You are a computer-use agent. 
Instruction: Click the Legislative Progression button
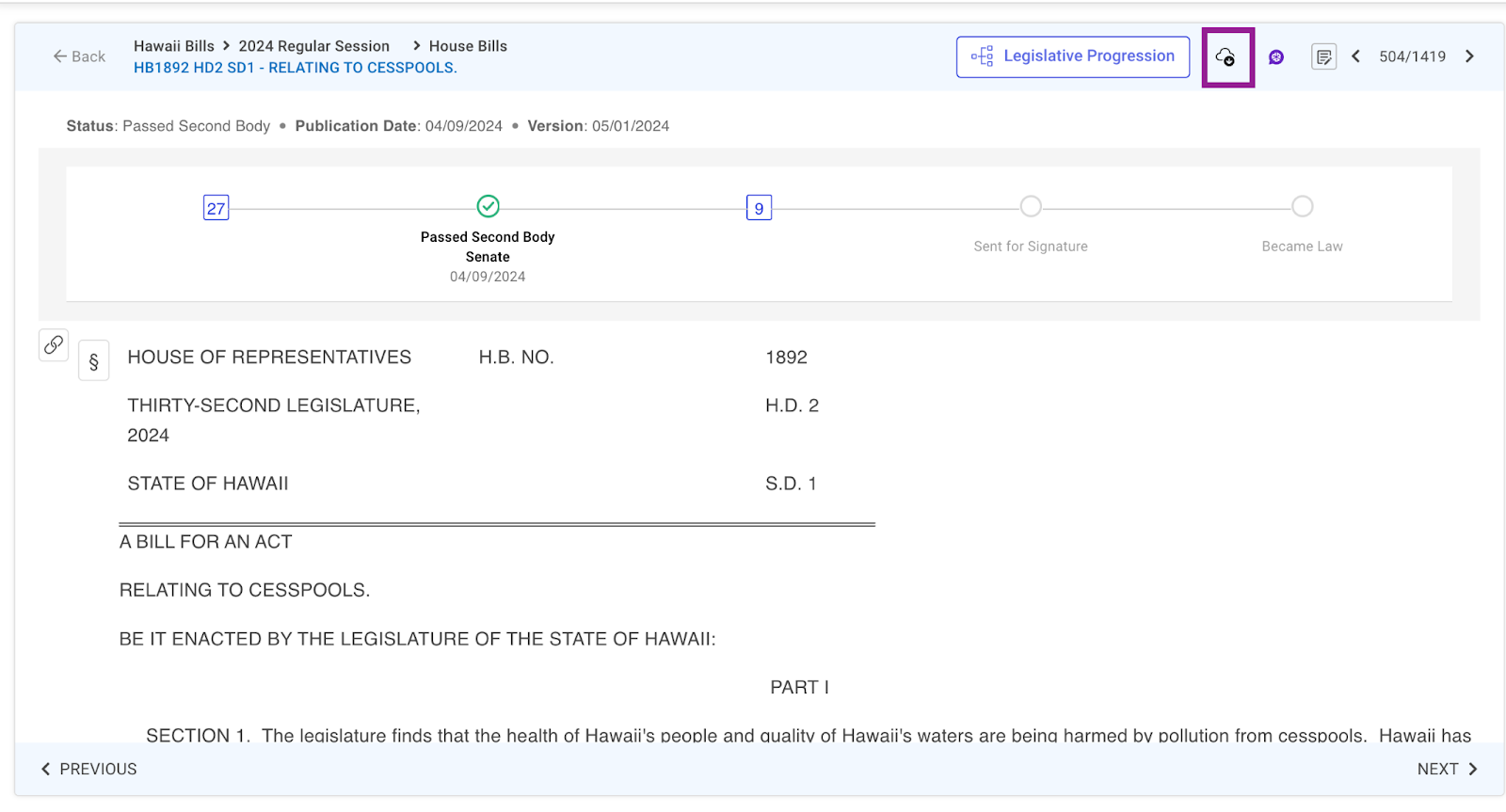(1073, 56)
